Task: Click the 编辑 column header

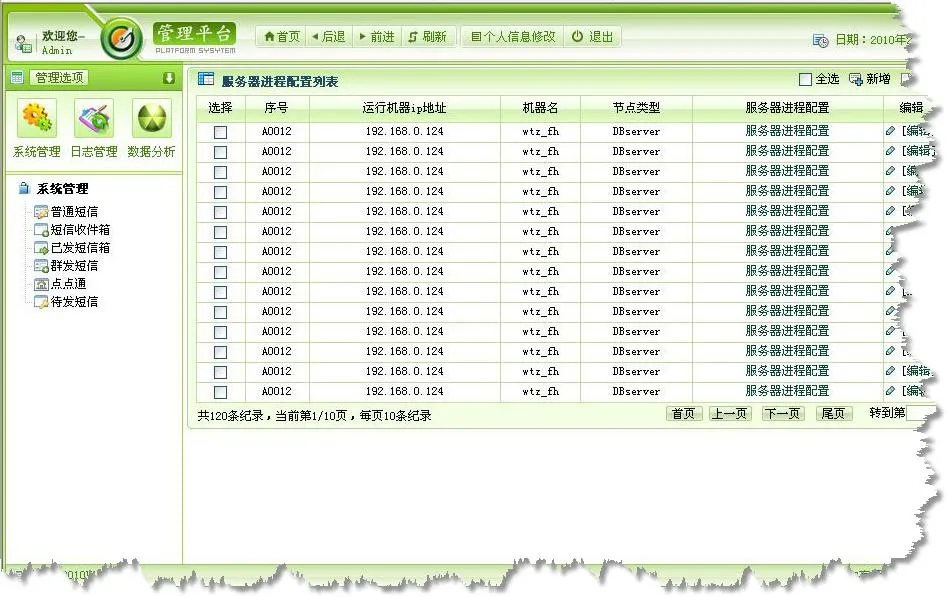Action: [x=911, y=108]
